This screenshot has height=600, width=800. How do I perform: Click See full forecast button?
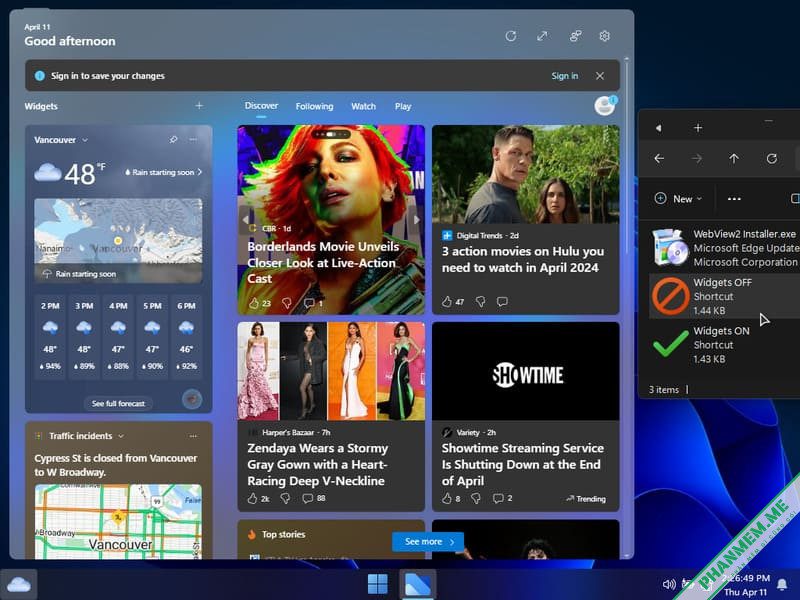[118, 404]
